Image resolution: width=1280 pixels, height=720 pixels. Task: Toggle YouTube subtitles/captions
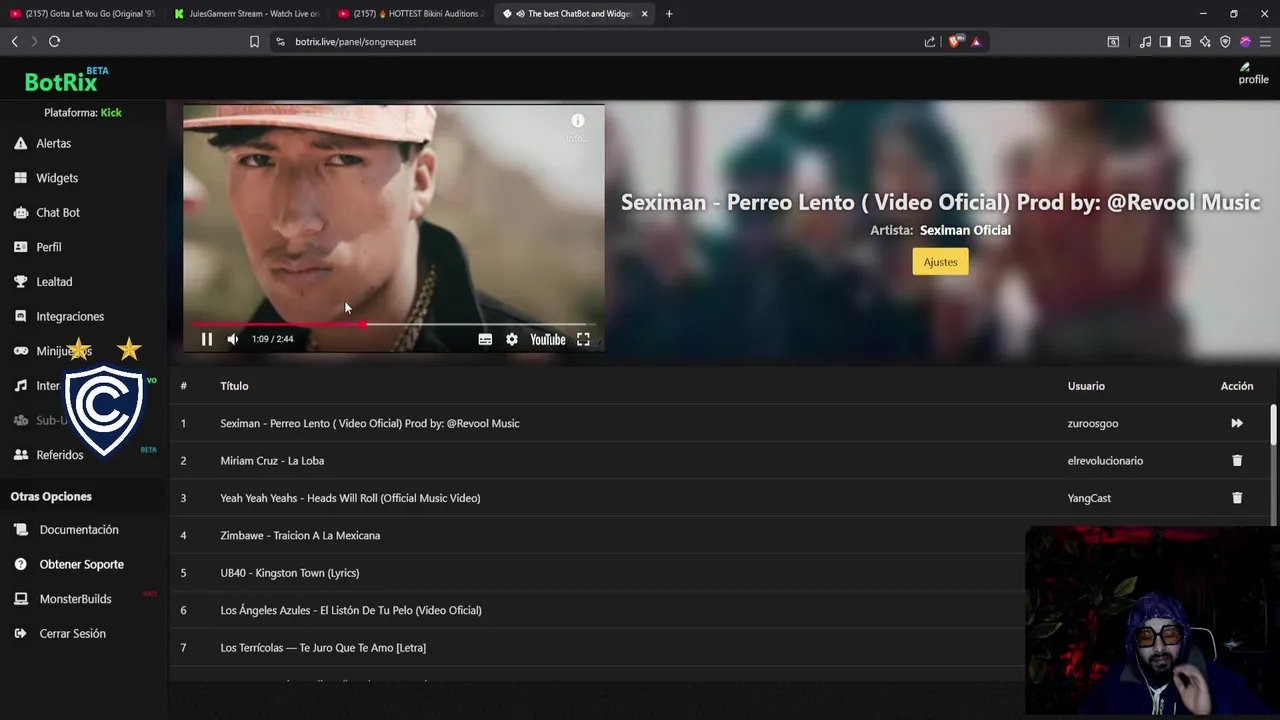(485, 339)
